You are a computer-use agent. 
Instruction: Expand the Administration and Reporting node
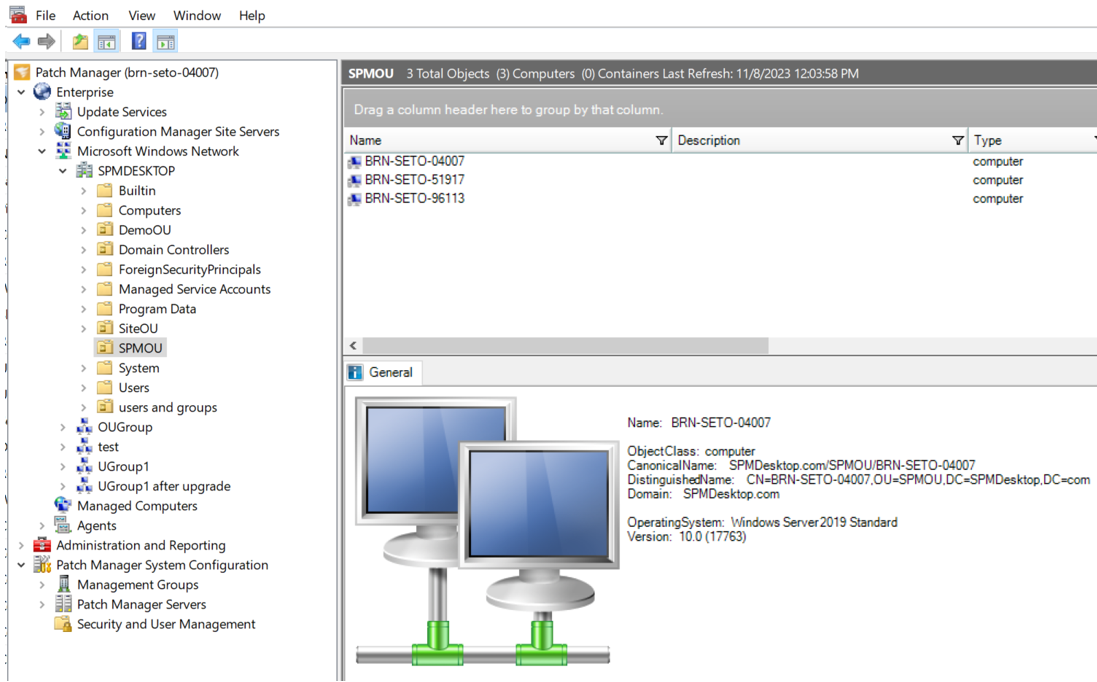[21, 546]
